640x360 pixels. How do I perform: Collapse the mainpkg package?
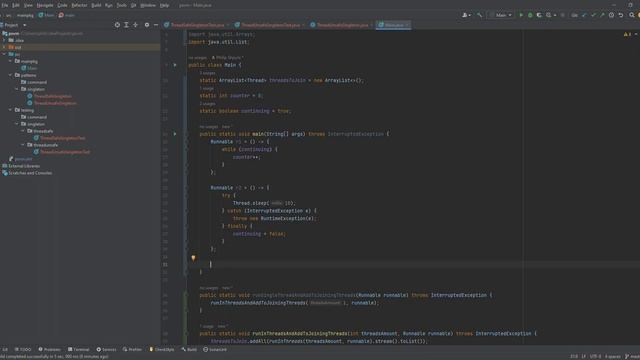tap(11, 61)
